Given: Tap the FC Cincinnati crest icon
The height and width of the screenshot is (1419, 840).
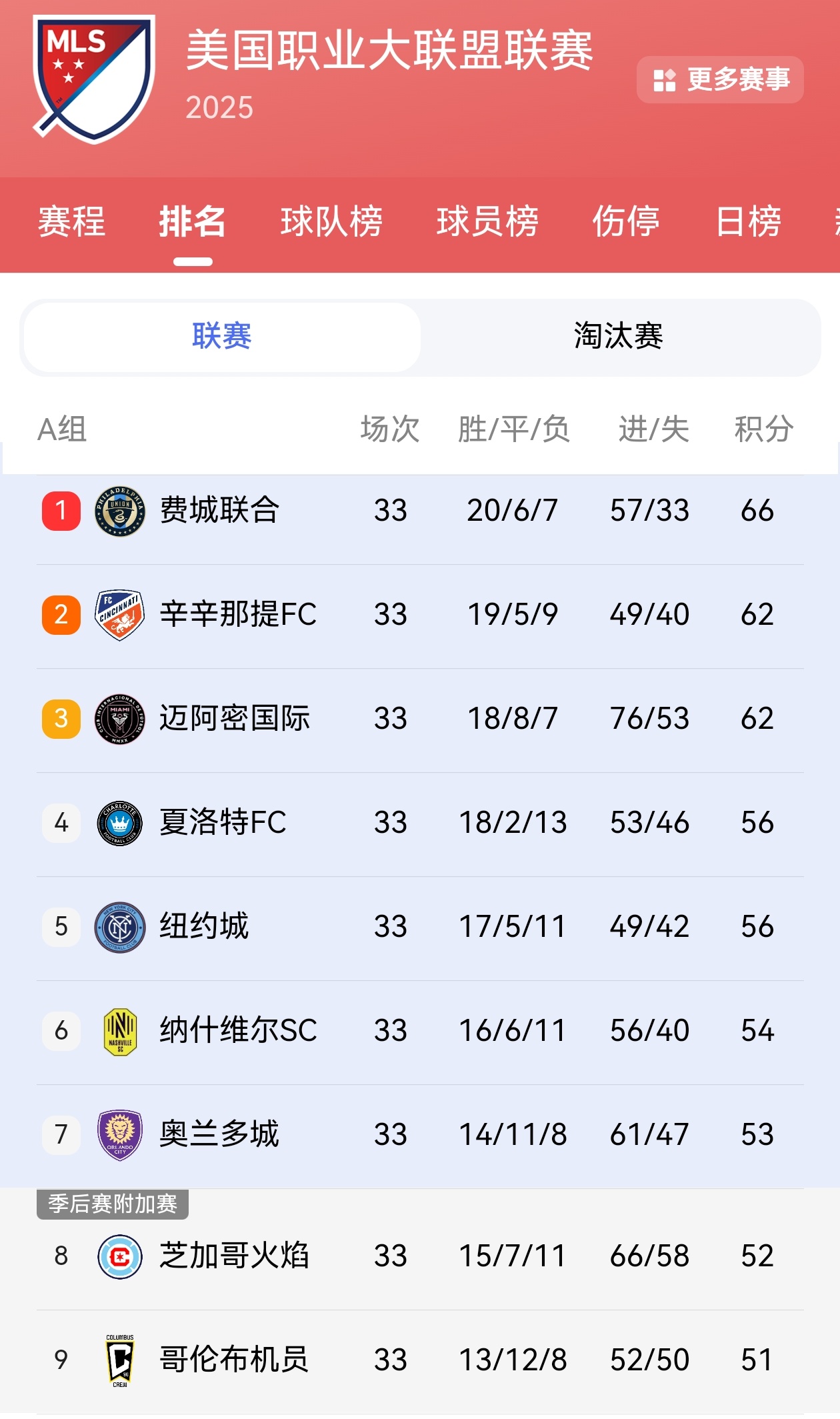Looking at the screenshot, I should (x=120, y=615).
